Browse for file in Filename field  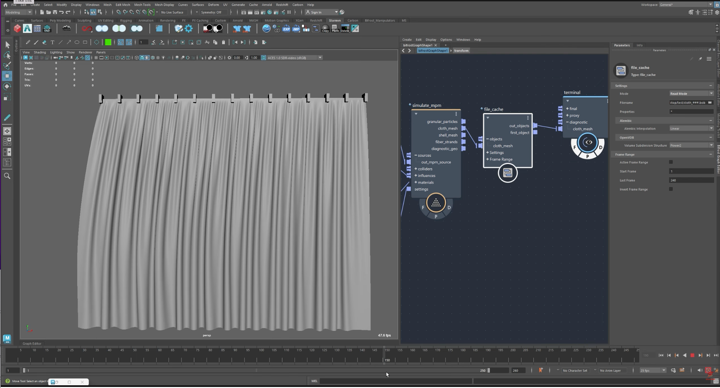710,102
